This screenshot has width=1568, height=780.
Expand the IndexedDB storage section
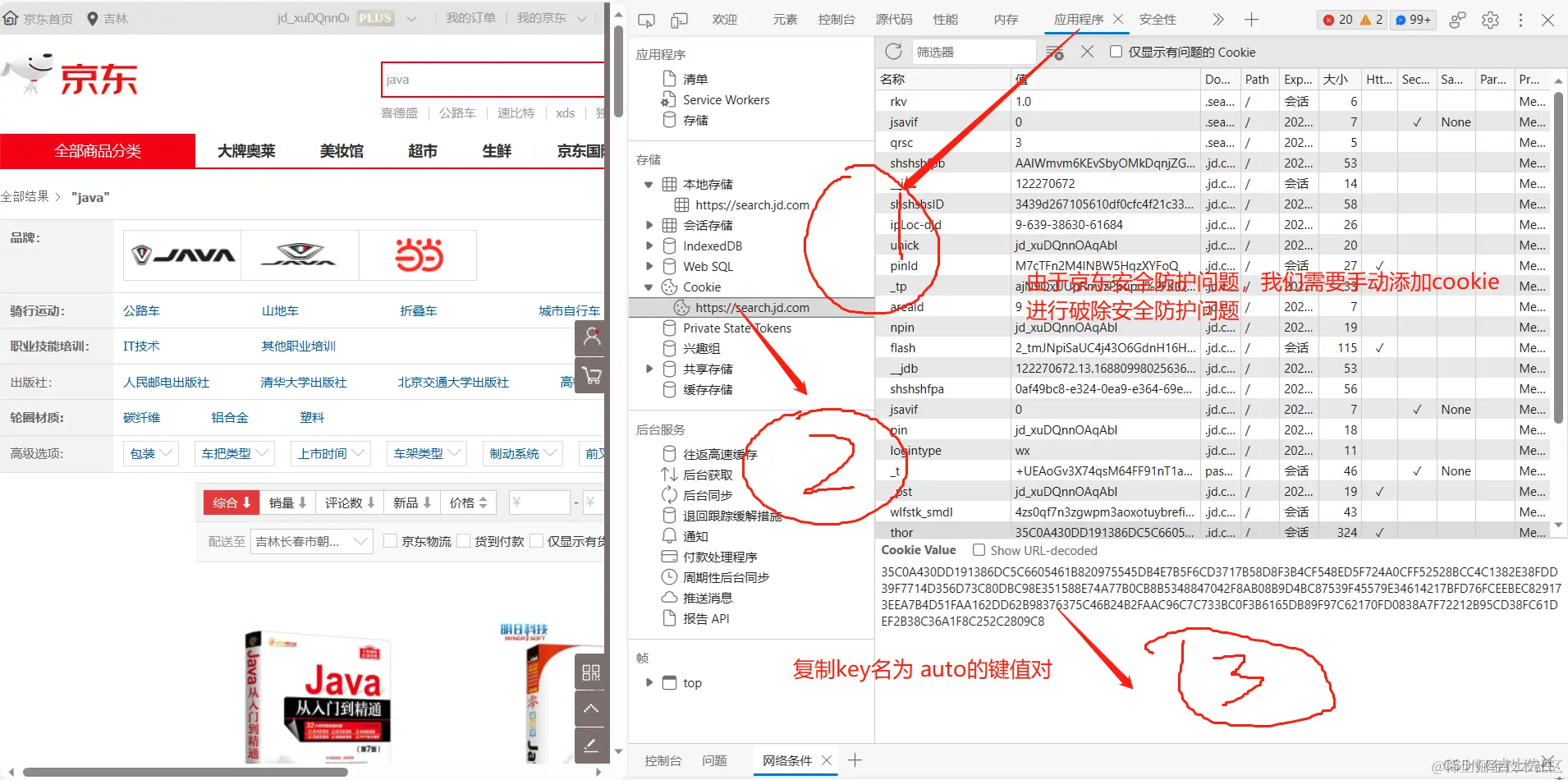[648, 245]
